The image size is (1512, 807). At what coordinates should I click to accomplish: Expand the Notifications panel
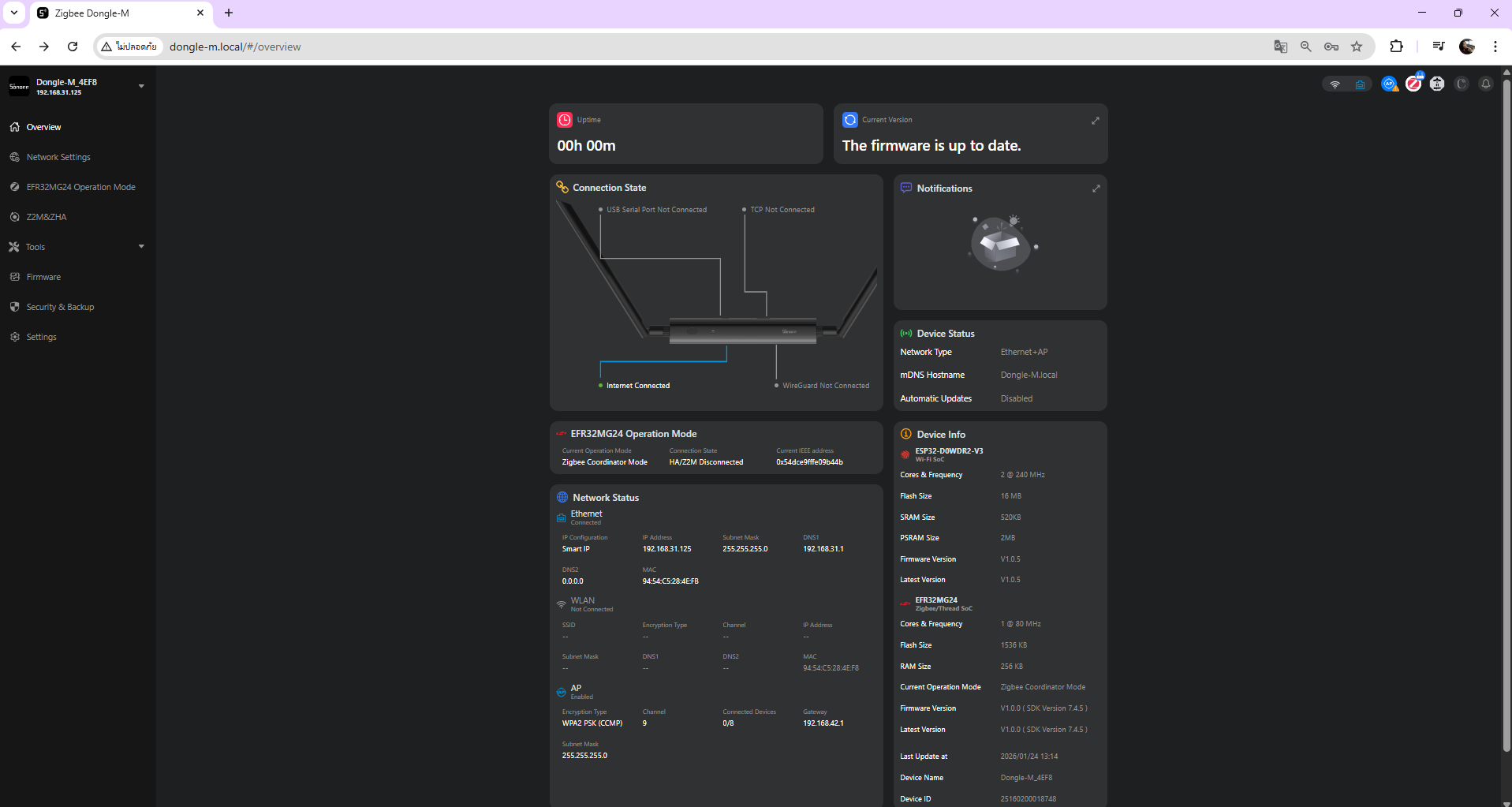coord(1095,189)
